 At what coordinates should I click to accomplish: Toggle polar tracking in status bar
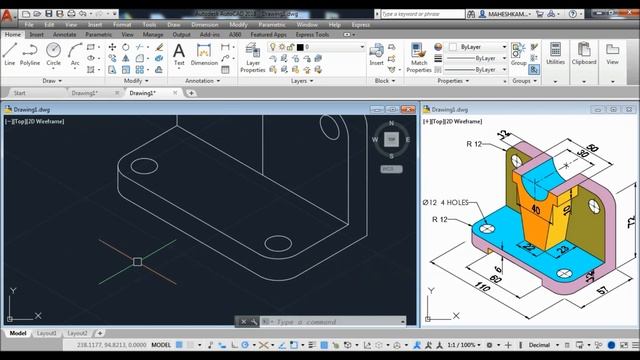tap(245, 345)
